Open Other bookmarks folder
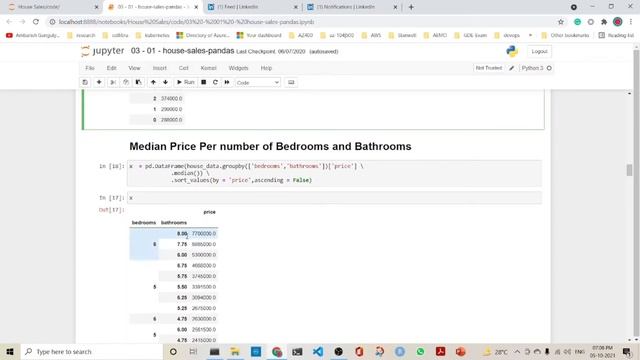This screenshot has width=640, height=360. pyautogui.click(x=565, y=36)
